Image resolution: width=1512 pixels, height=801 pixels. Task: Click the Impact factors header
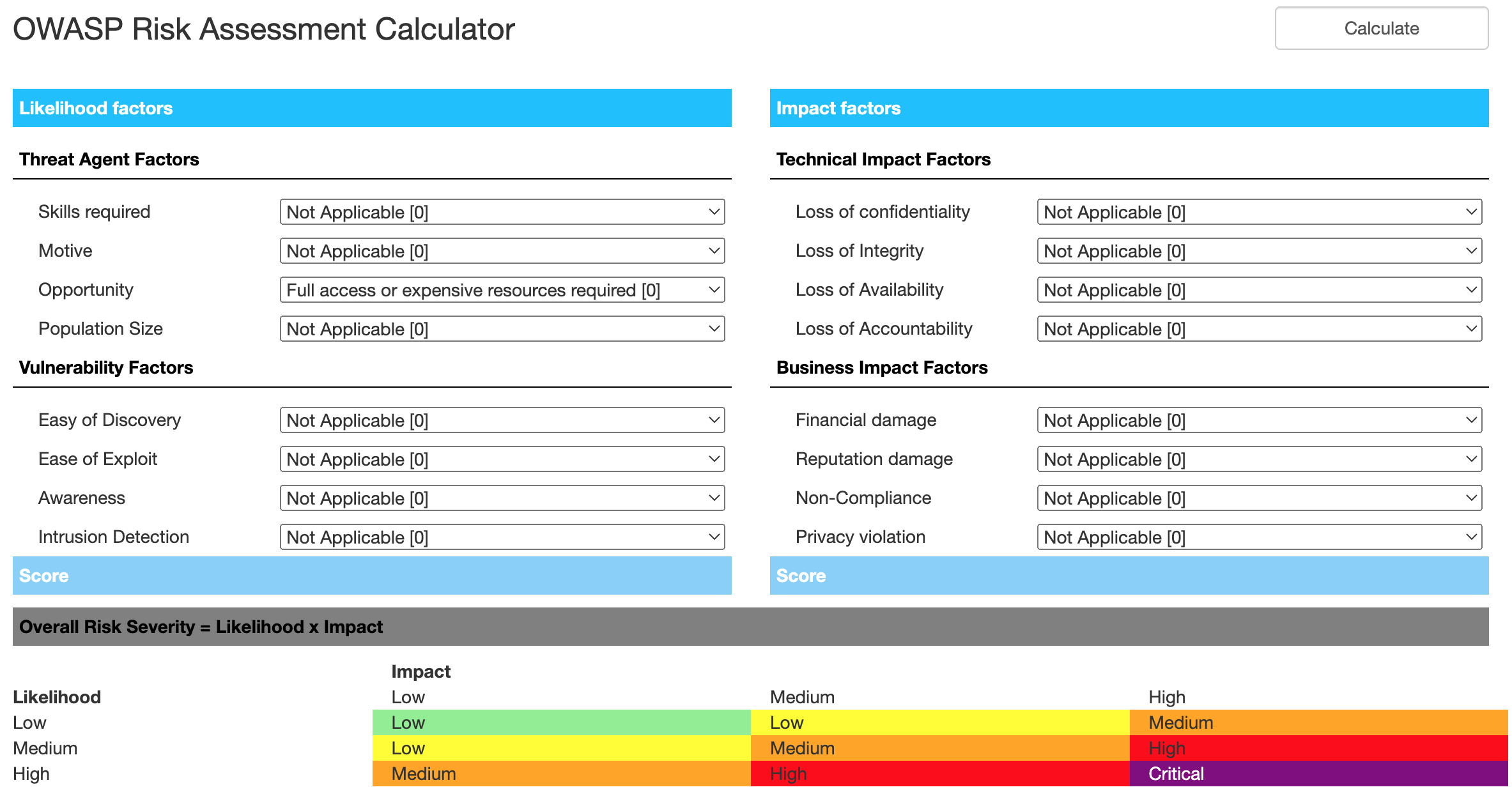pos(1129,108)
